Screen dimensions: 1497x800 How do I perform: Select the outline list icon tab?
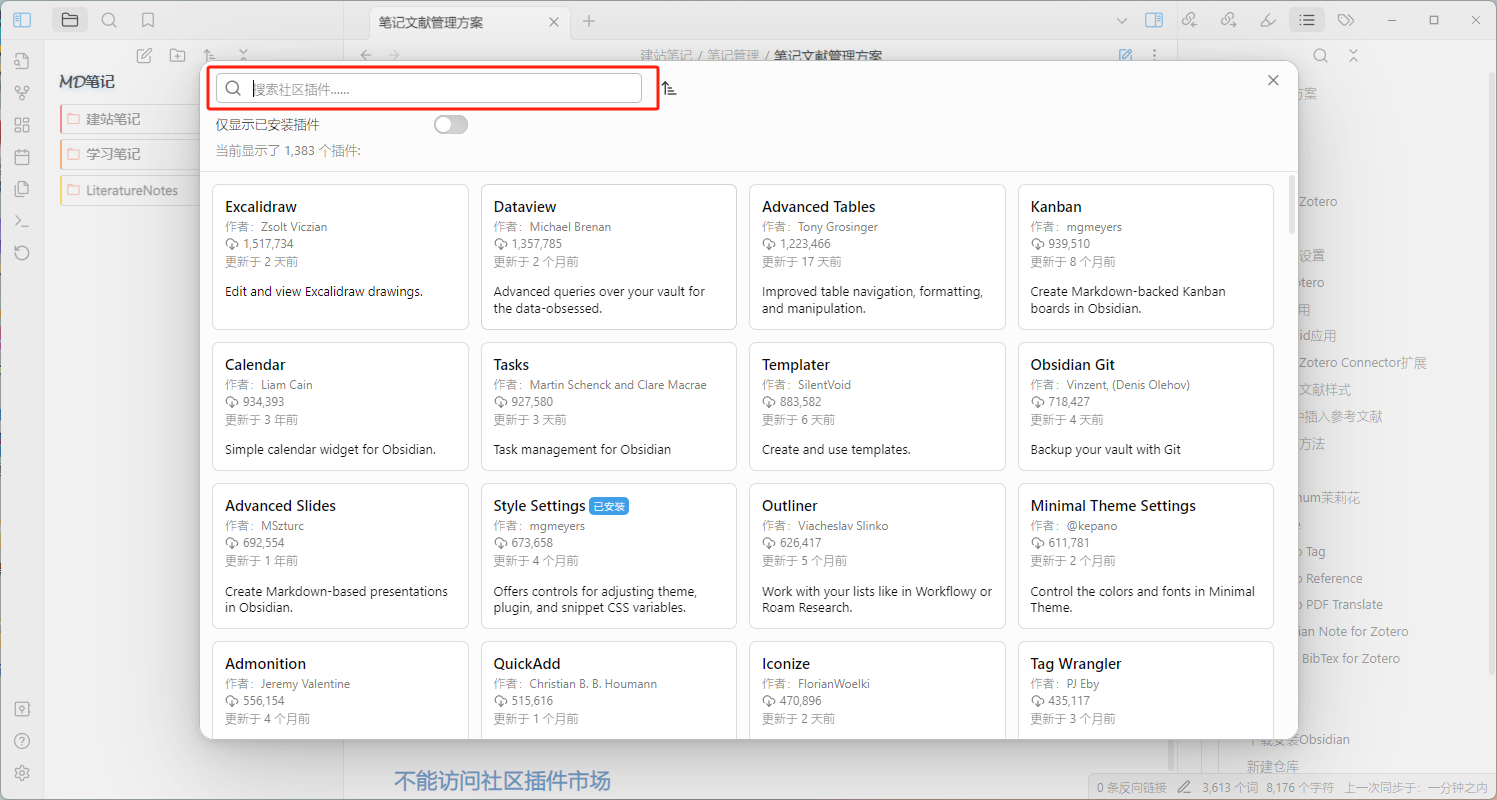pos(1307,19)
